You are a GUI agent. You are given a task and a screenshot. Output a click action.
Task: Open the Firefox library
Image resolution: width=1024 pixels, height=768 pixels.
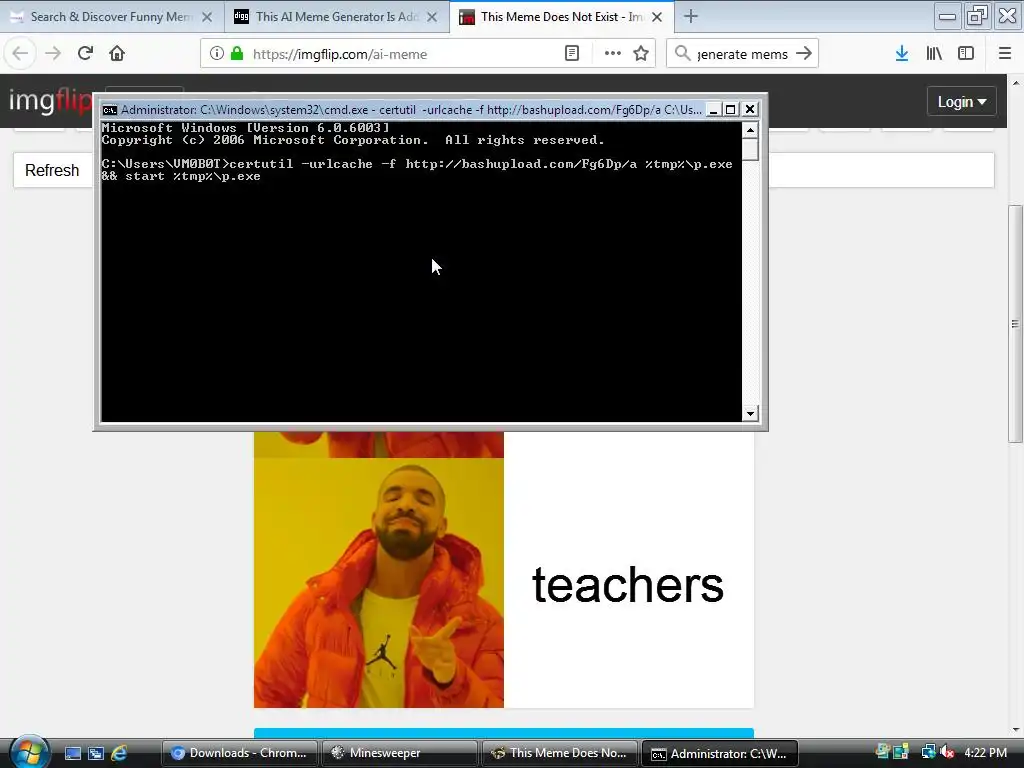[x=934, y=54]
